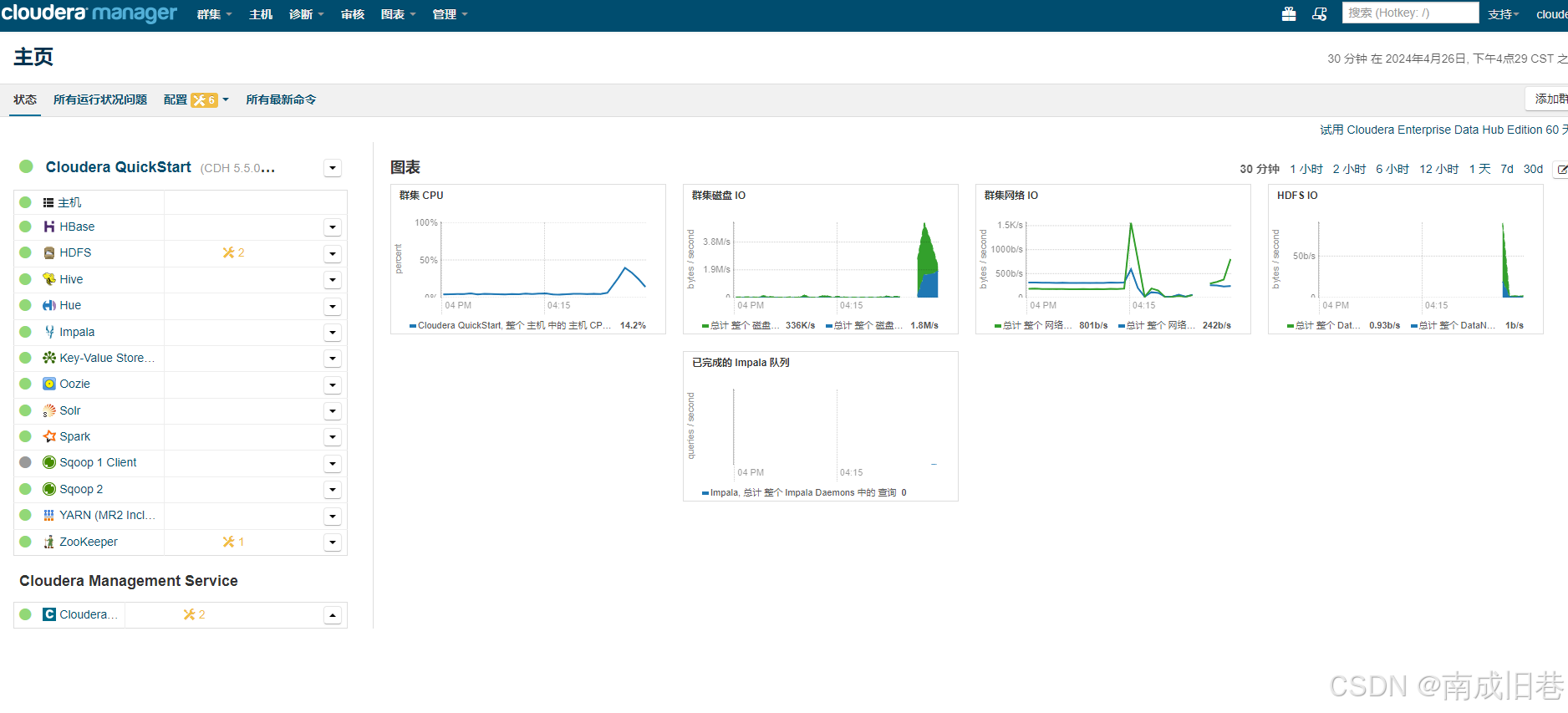This screenshot has width=1568, height=713.
Task: Switch to 所有运行状况问题 tab
Action: point(100,99)
